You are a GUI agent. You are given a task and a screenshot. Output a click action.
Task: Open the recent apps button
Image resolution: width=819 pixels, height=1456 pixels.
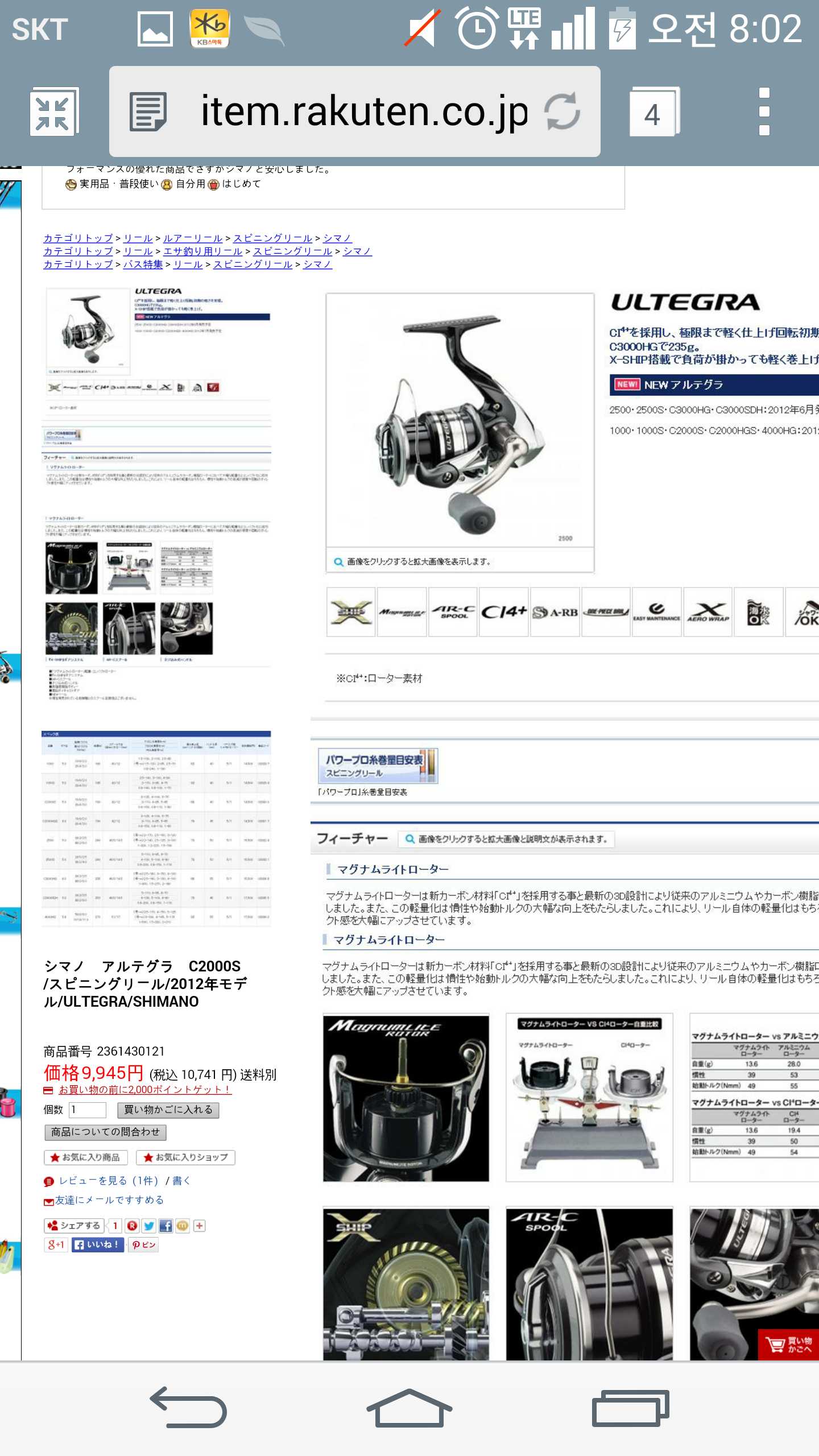click(x=630, y=1408)
